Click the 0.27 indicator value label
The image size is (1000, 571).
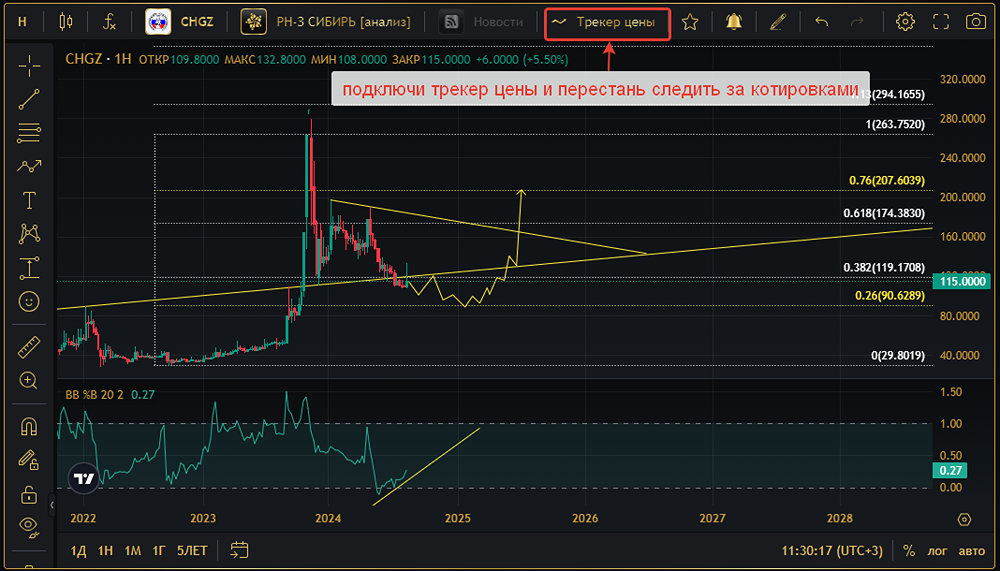coord(950,471)
